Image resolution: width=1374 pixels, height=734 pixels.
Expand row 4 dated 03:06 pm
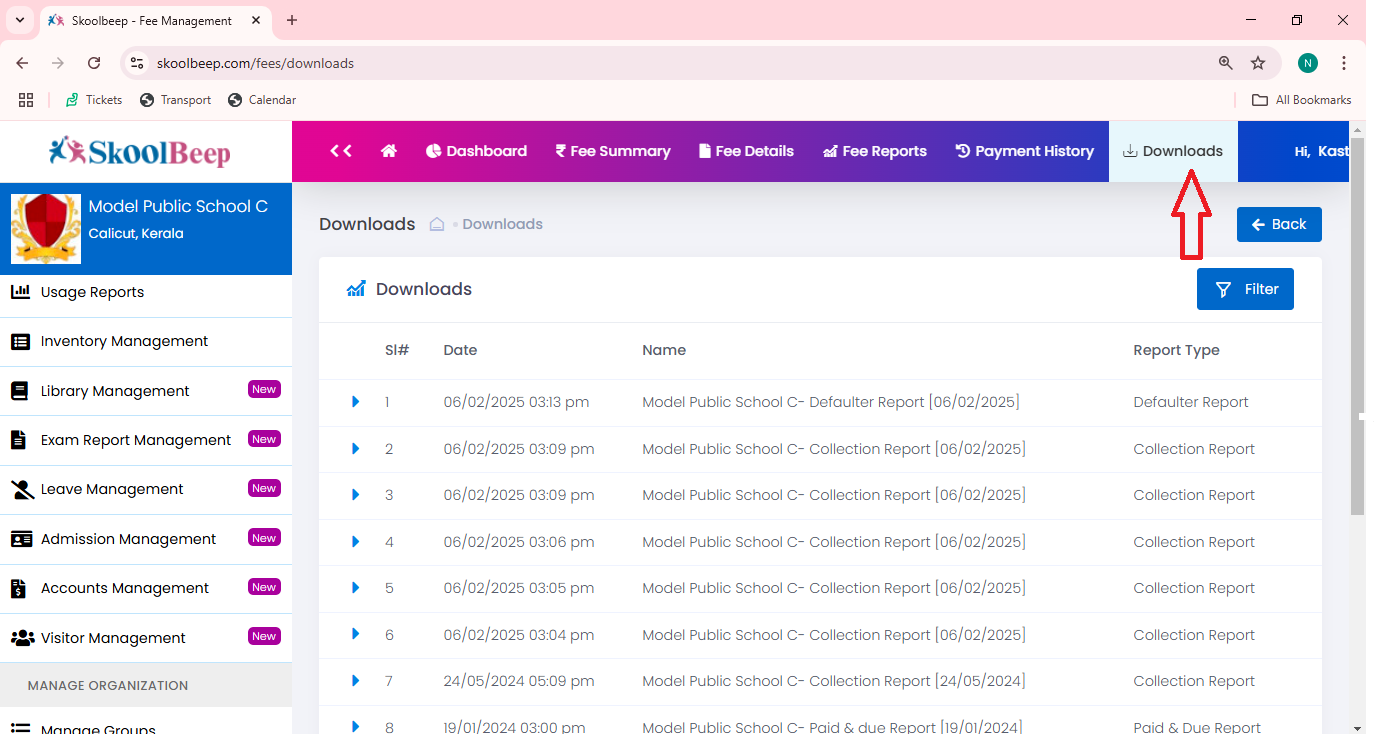(x=355, y=542)
